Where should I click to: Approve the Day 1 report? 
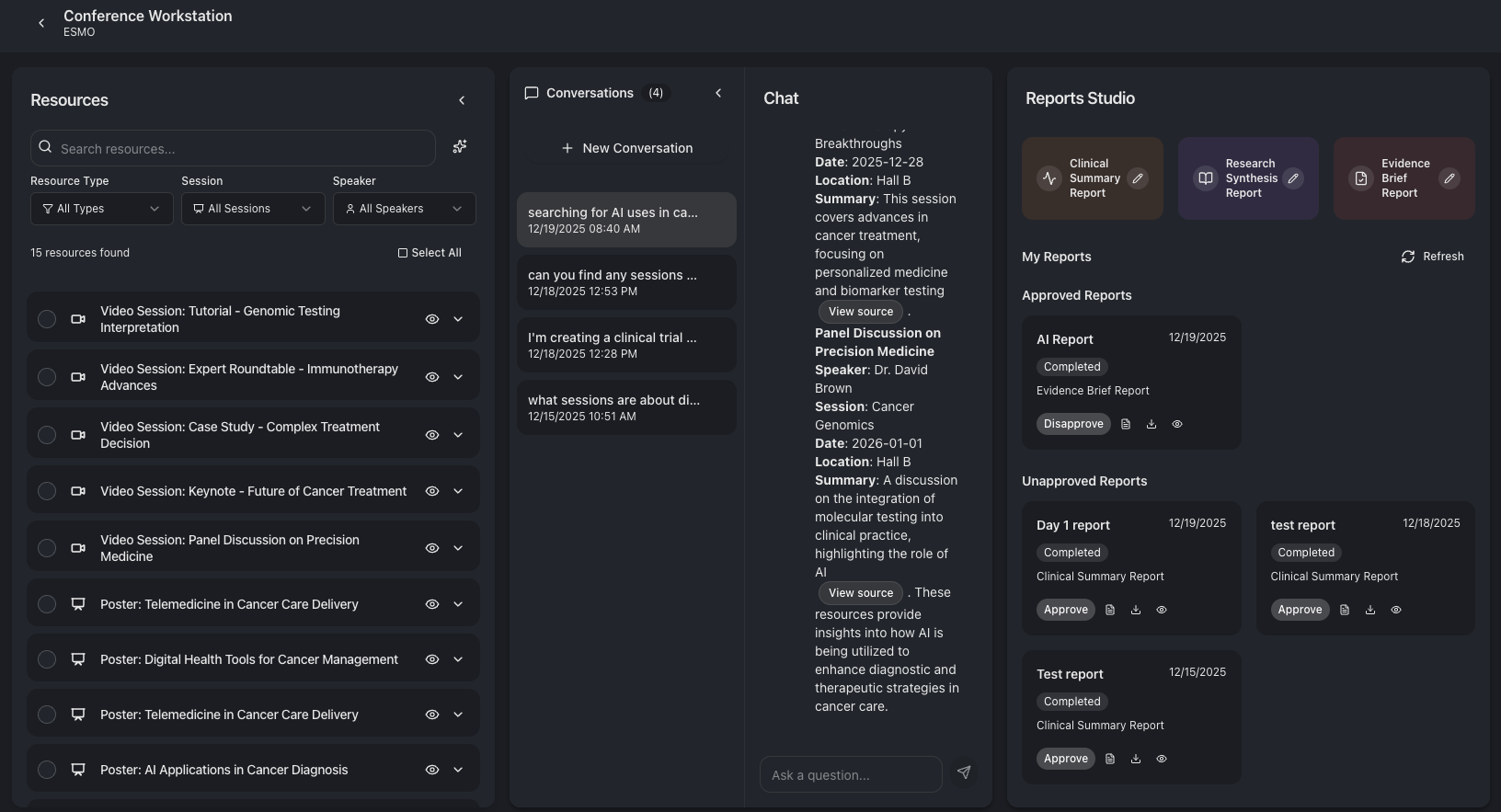click(1066, 610)
